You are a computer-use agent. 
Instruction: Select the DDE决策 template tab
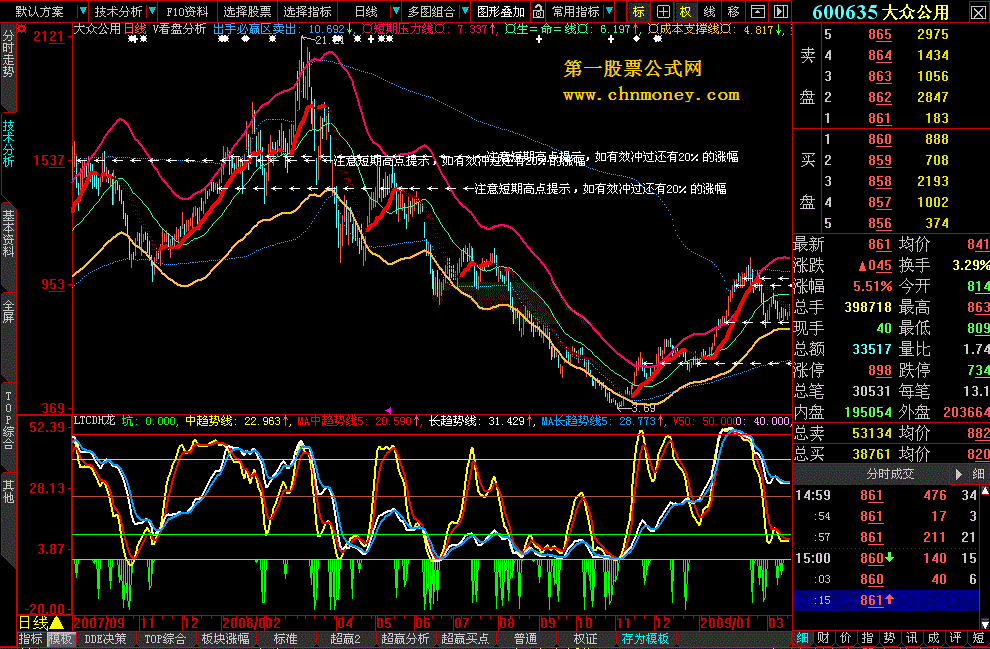[105, 640]
